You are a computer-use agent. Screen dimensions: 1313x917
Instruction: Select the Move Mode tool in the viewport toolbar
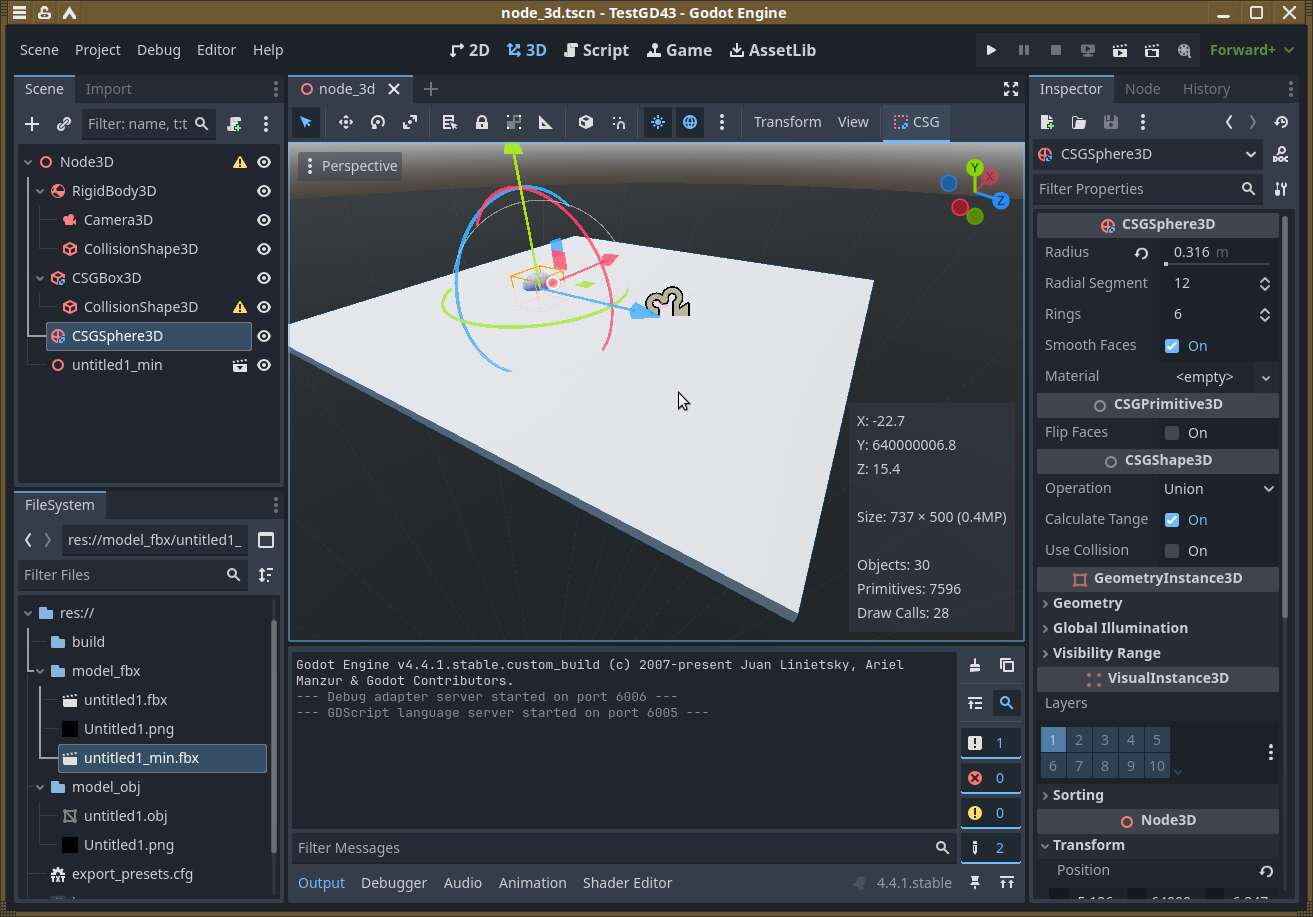point(346,122)
